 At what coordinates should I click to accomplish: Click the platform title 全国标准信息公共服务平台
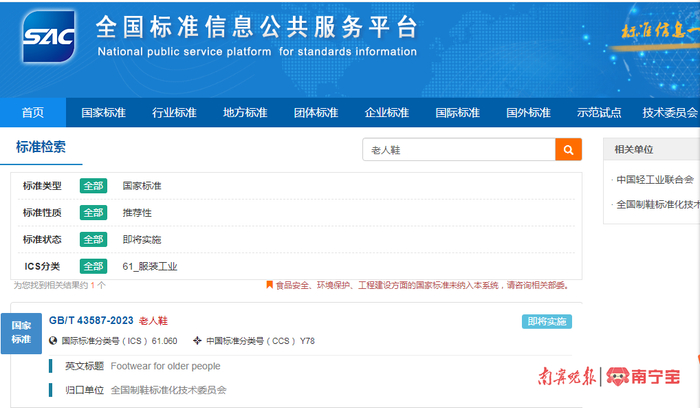(x=257, y=27)
